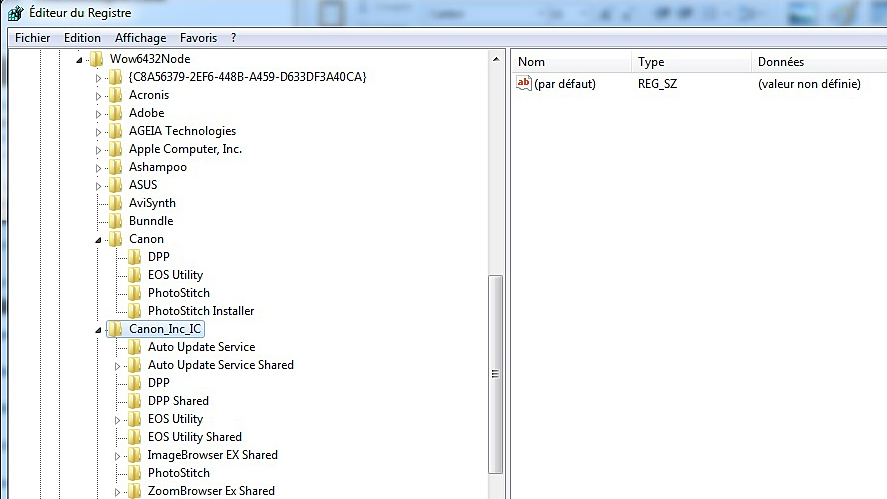The height and width of the screenshot is (499, 887).
Task: Select the Canon_Inc_IC key
Action: (x=165, y=329)
